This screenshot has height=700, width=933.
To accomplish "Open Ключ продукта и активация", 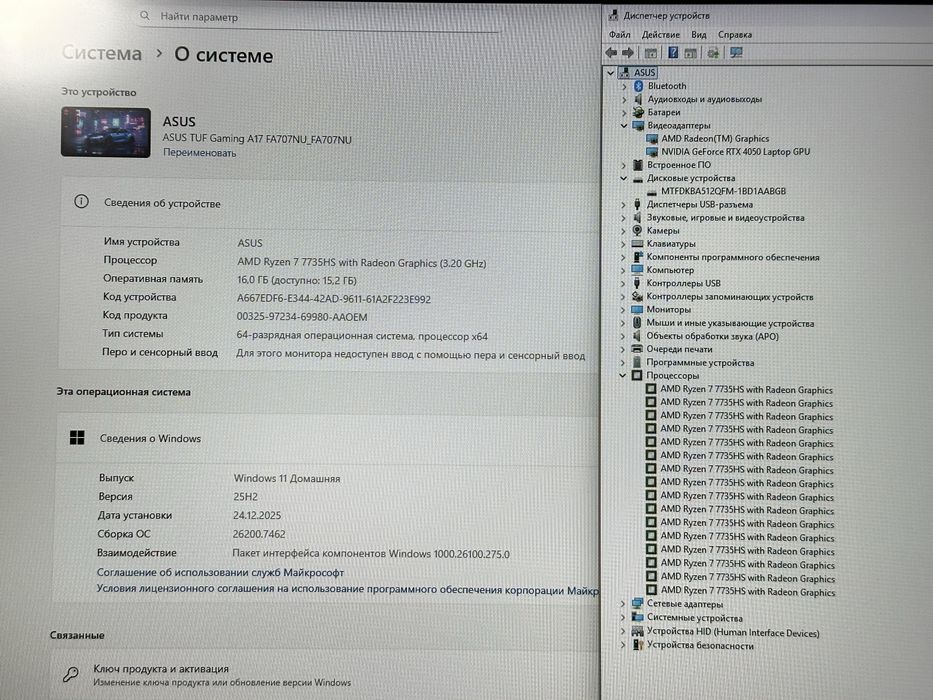I will 325,675.
